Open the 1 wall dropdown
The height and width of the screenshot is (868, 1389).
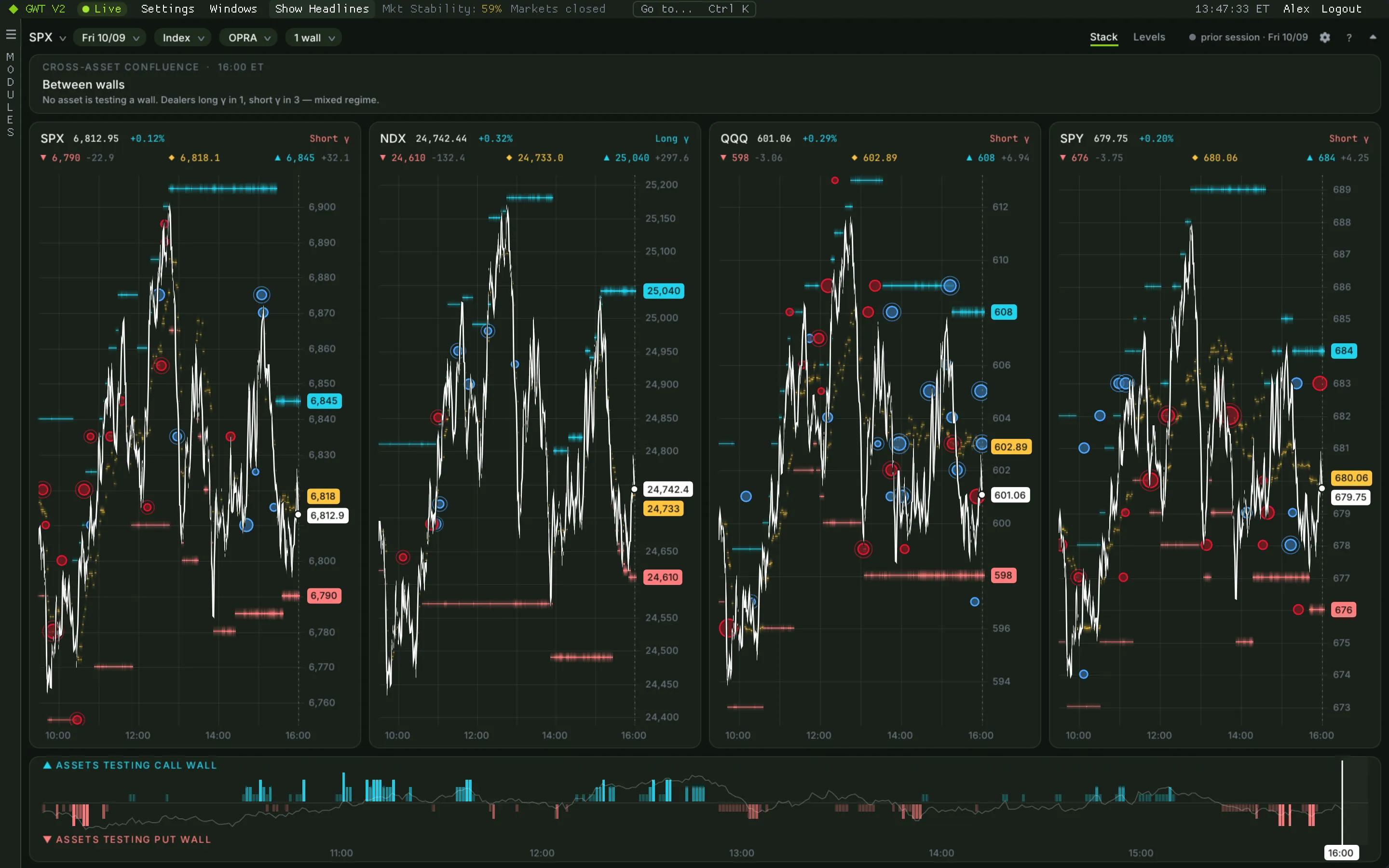pyautogui.click(x=313, y=38)
